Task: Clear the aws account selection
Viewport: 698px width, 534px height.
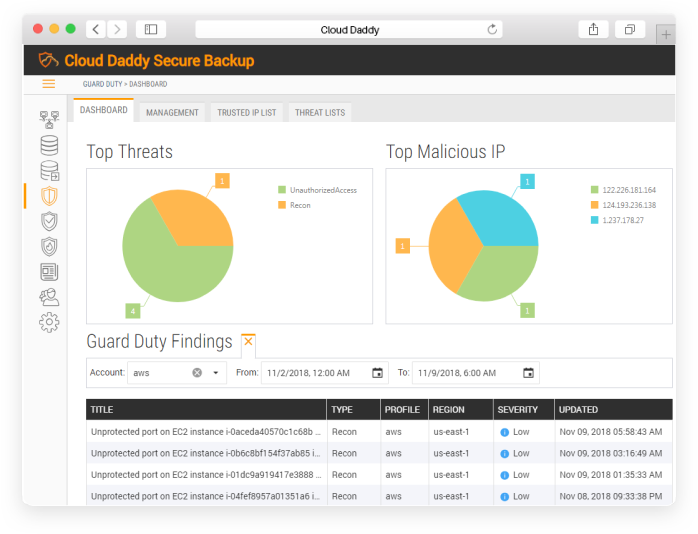Action: (197, 373)
